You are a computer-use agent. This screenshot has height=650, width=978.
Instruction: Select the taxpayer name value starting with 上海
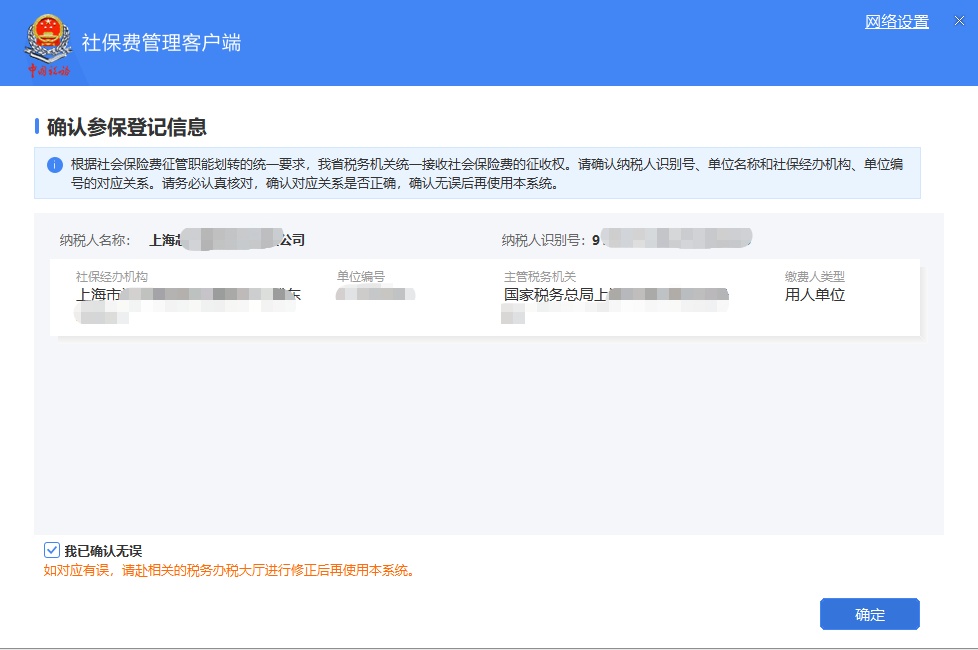226,240
